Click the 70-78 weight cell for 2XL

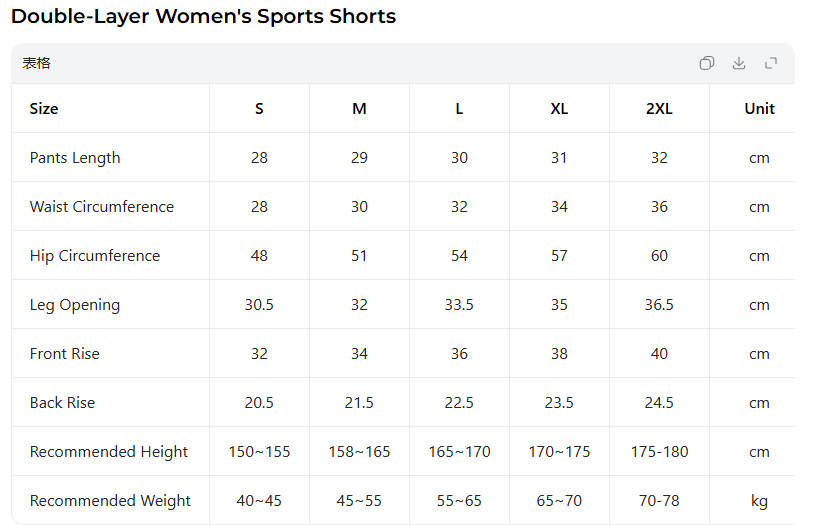(659, 501)
